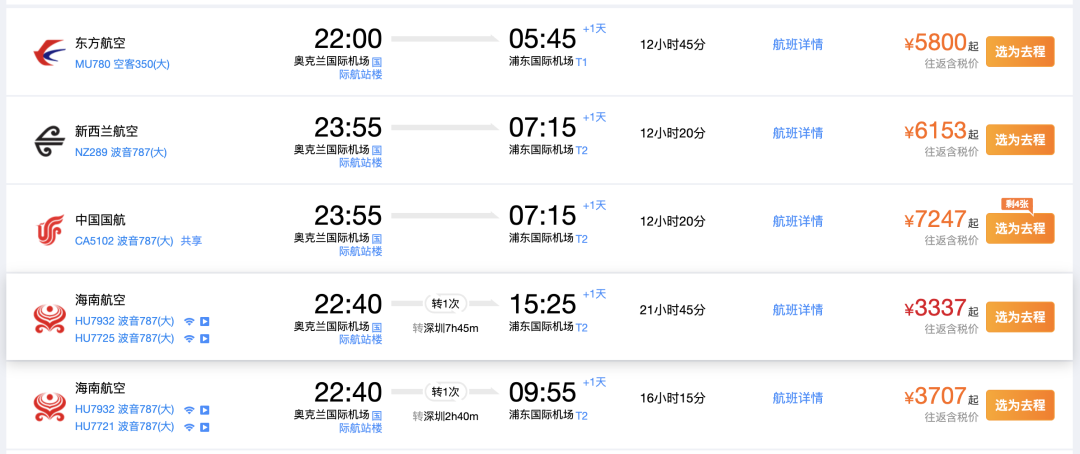Screen dimensions: 1080x454
Task: Choose the ¥3337 Hainan flight as outbound
Action: 1019,317
